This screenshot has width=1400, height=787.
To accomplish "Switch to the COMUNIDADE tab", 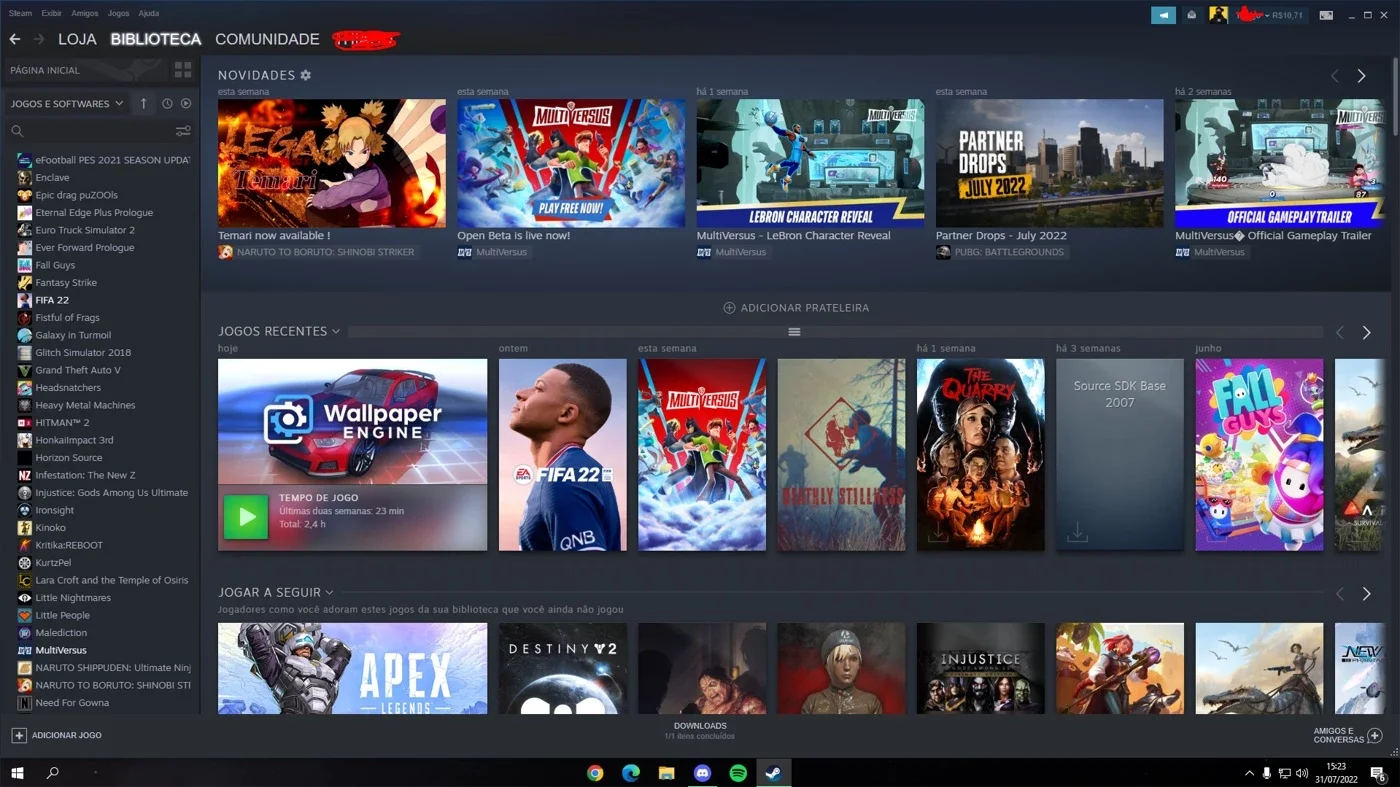I will click(267, 39).
